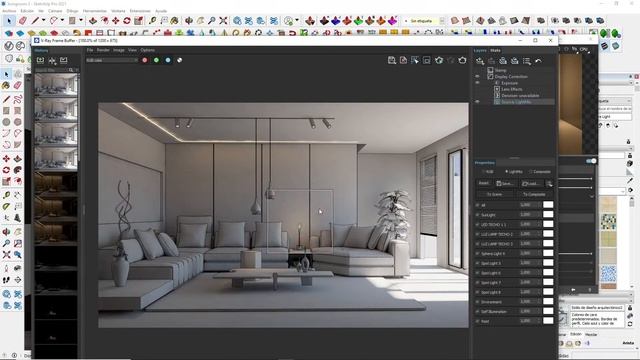640x360 pixels.
Task: Click the save to history icon in History panel
Action: pyautogui.click(x=40, y=60)
